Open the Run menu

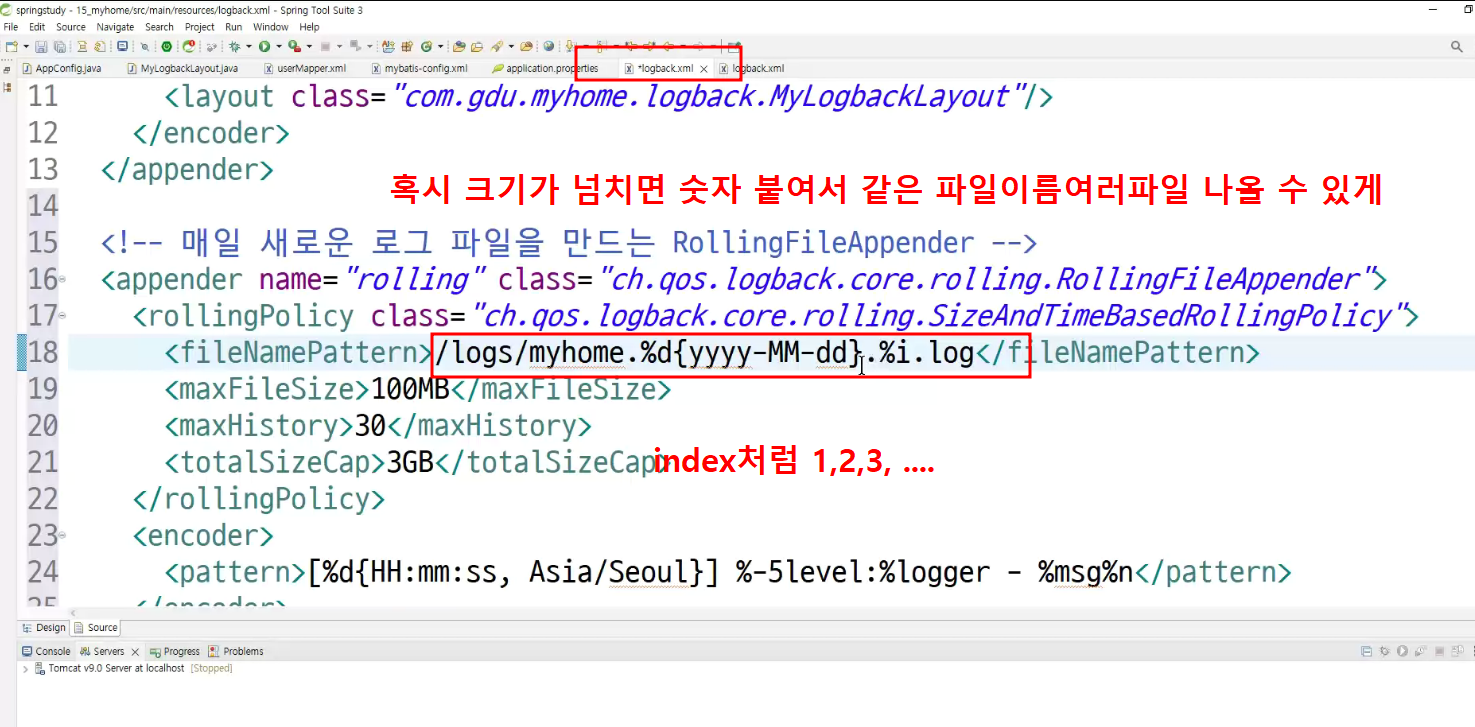pyautogui.click(x=234, y=27)
